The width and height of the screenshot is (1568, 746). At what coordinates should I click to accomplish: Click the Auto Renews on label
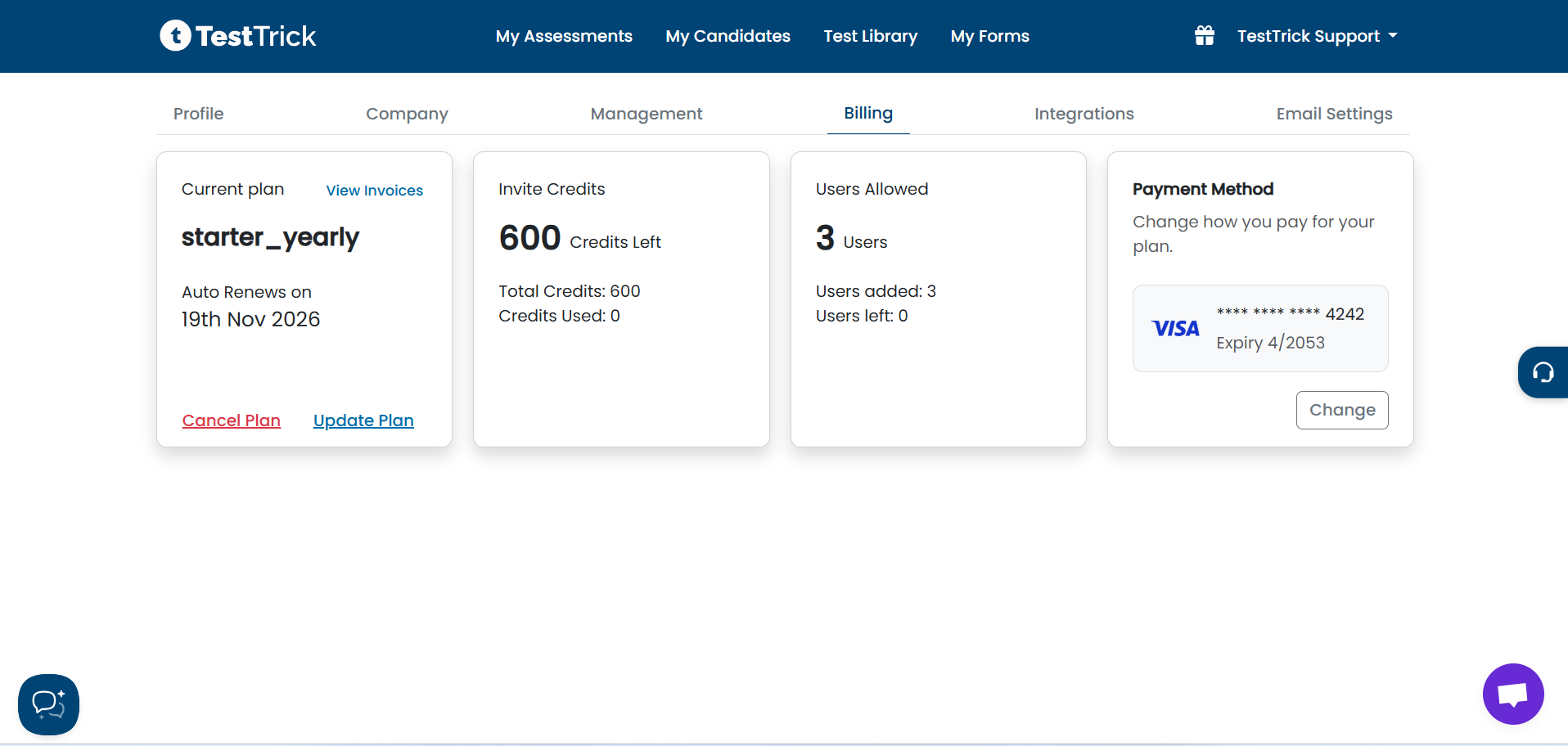(246, 292)
